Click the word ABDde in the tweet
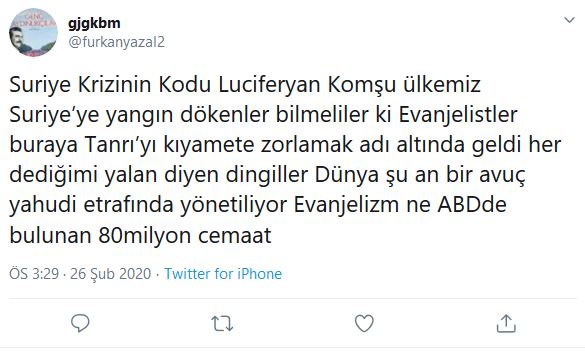 [x=472, y=205]
